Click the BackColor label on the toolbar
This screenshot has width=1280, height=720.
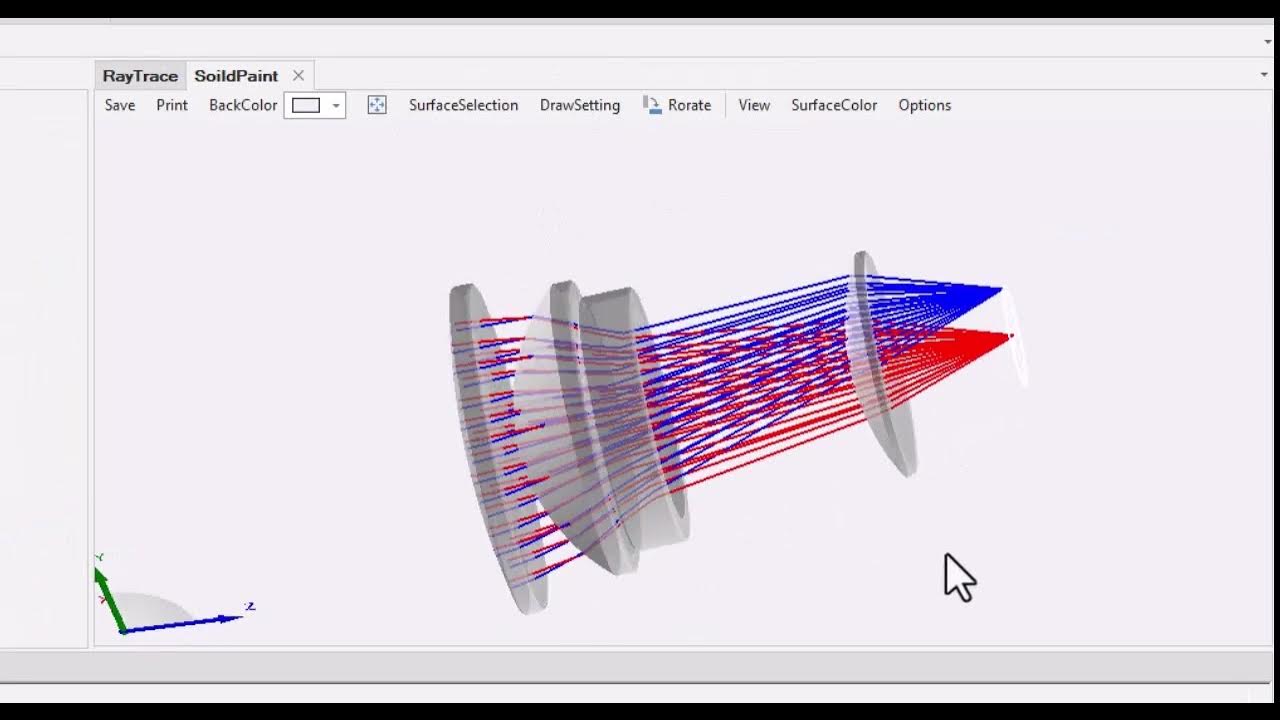[242, 105]
